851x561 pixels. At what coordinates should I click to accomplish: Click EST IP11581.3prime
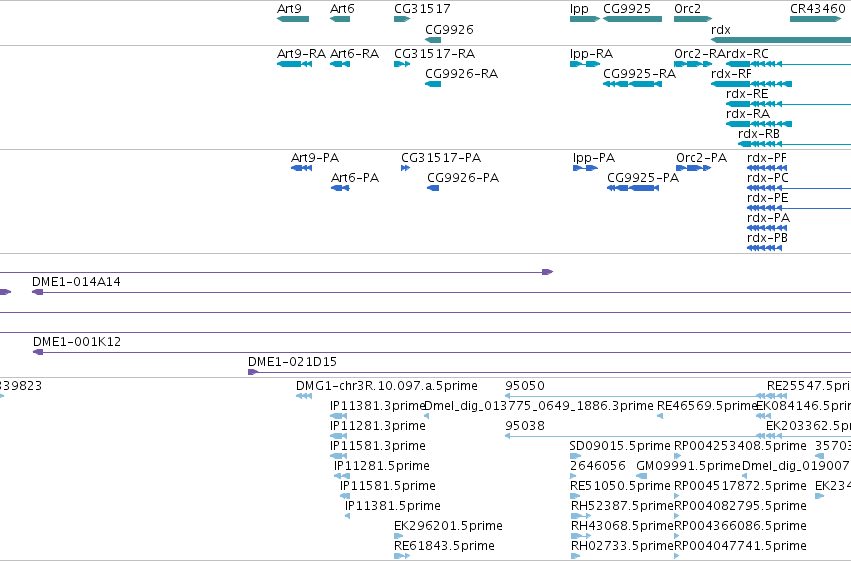point(339,456)
